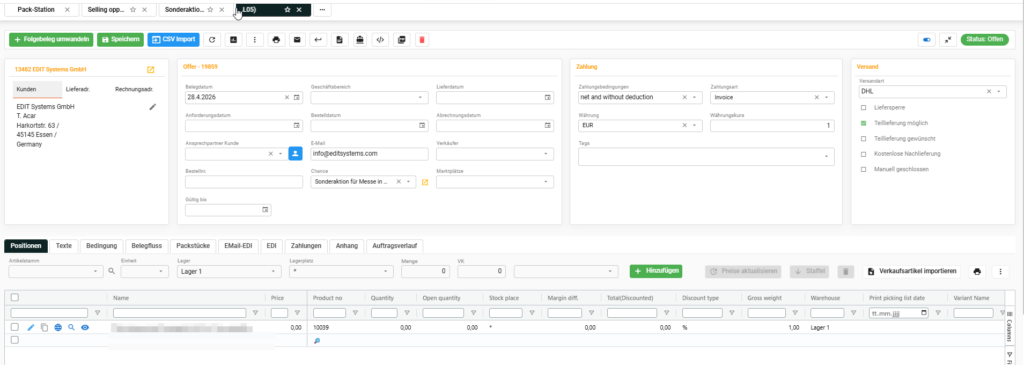Click the refresh icon in top toolbar
Screen dimensions: 1024x365
click(212, 40)
